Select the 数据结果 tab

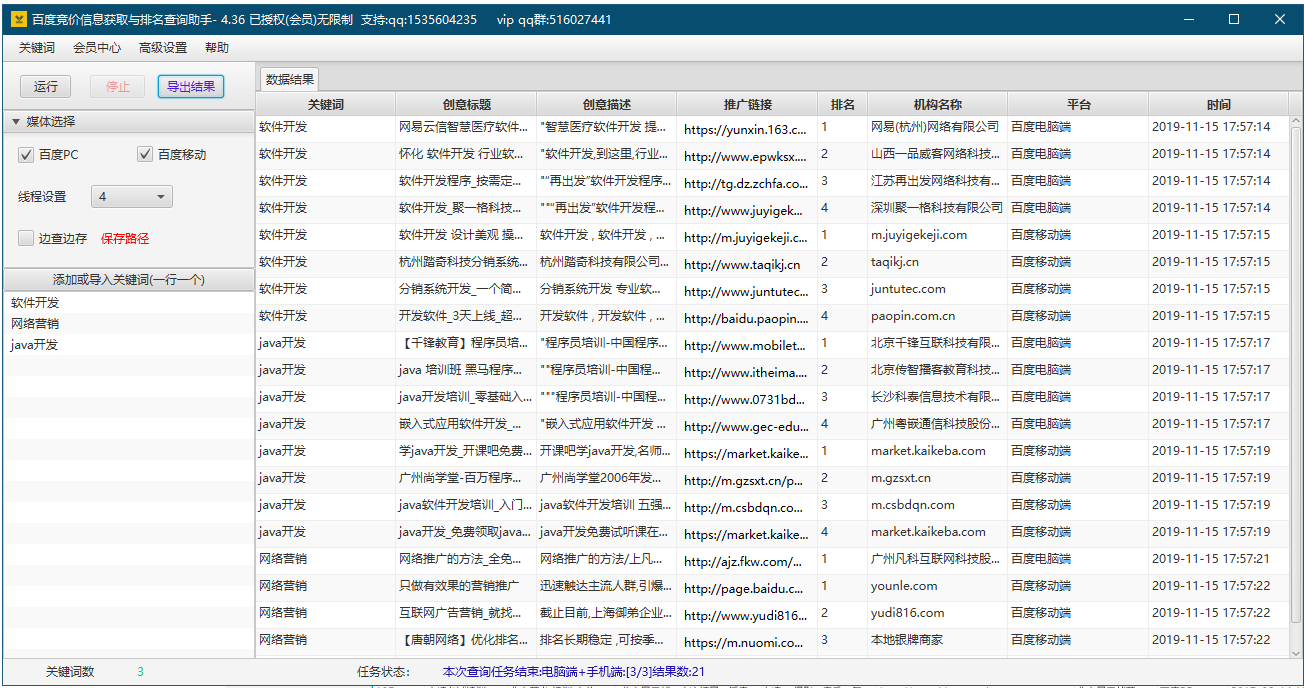point(290,80)
